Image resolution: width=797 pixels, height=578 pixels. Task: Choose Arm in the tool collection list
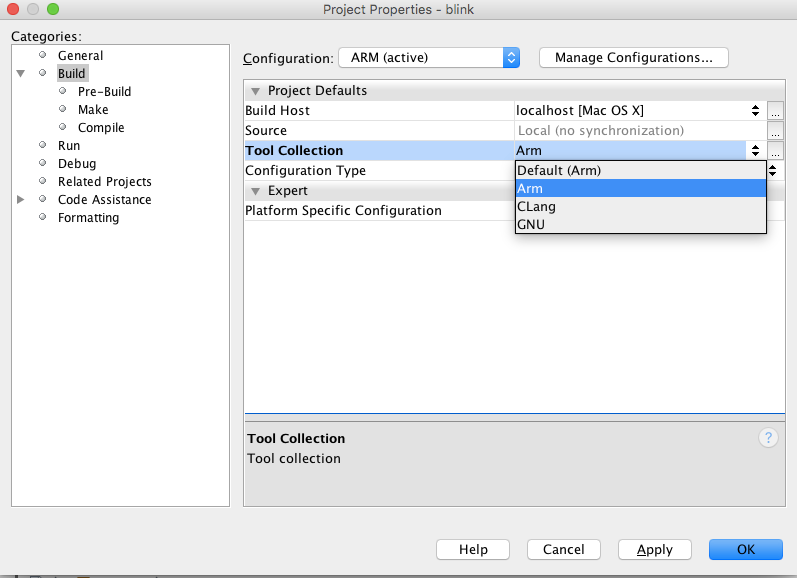640,188
